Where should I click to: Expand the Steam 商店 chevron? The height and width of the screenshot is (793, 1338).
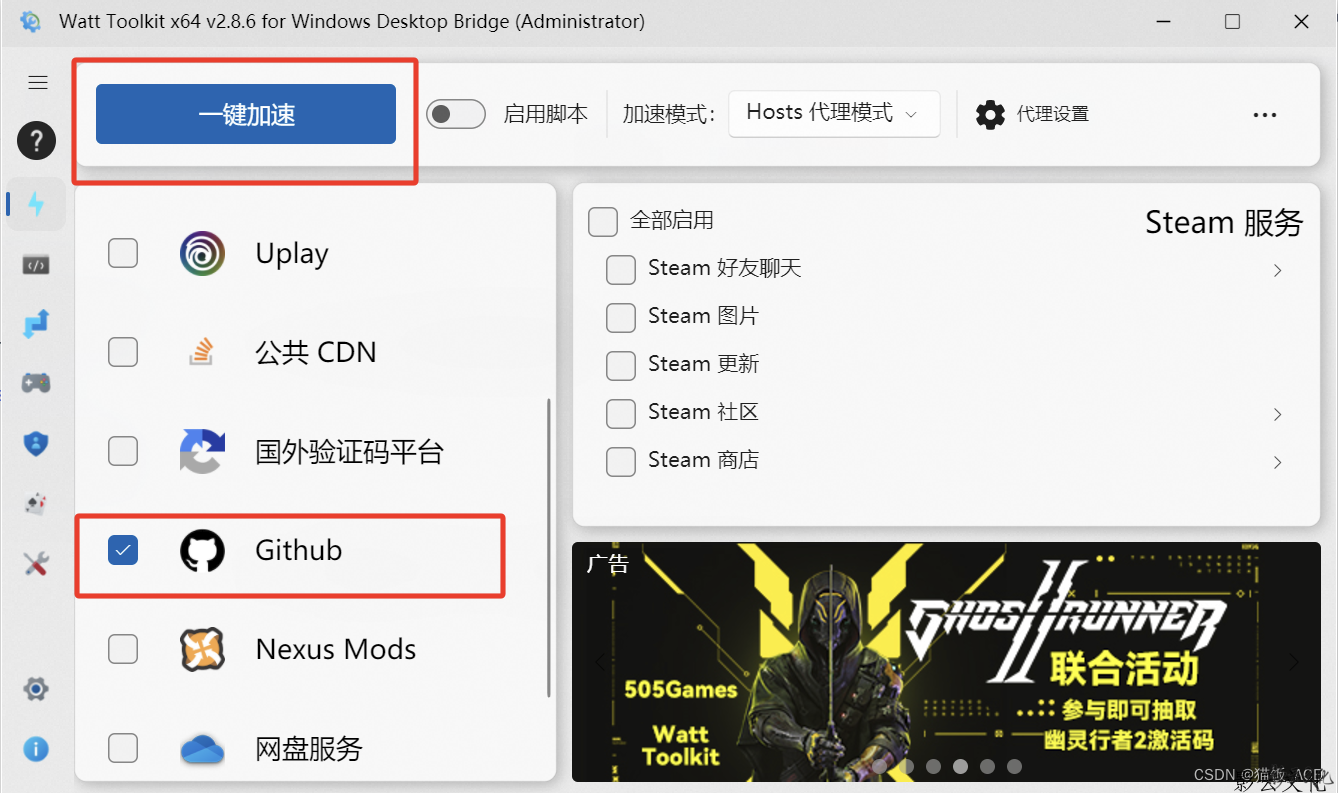1277,462
